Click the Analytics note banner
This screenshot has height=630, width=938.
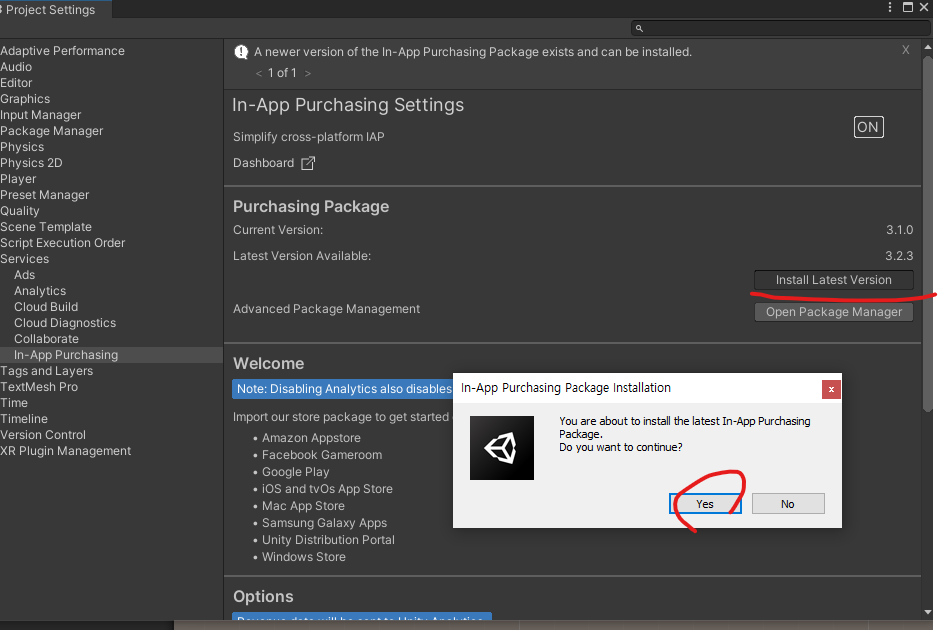(x=343, y=389)
